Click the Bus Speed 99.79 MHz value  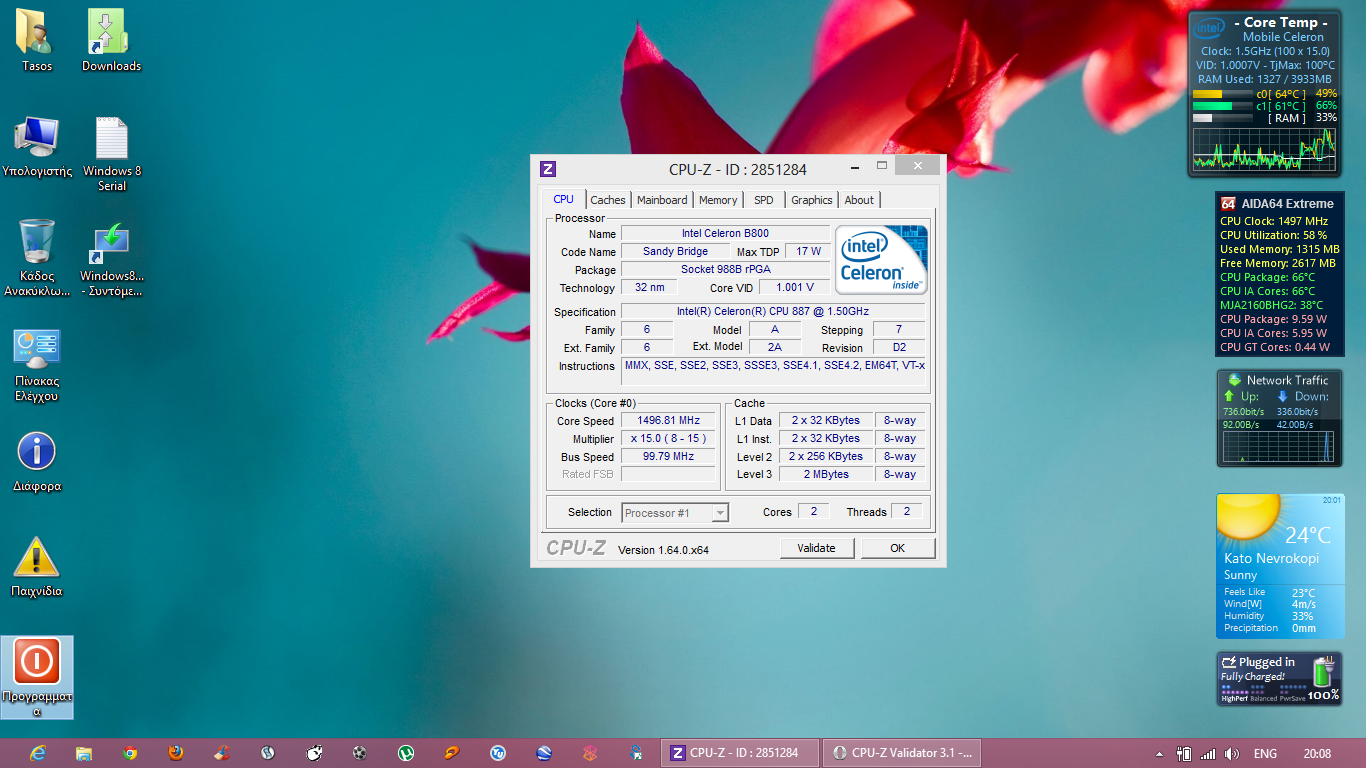point(668,457)
